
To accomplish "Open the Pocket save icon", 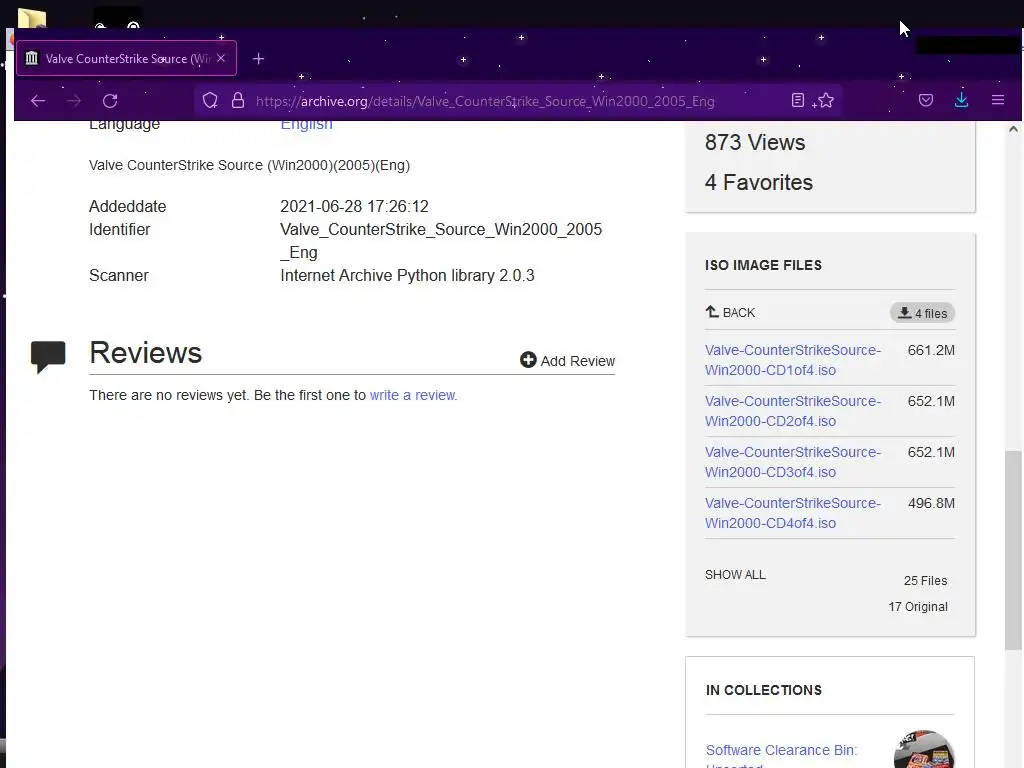I will (925, 101).
